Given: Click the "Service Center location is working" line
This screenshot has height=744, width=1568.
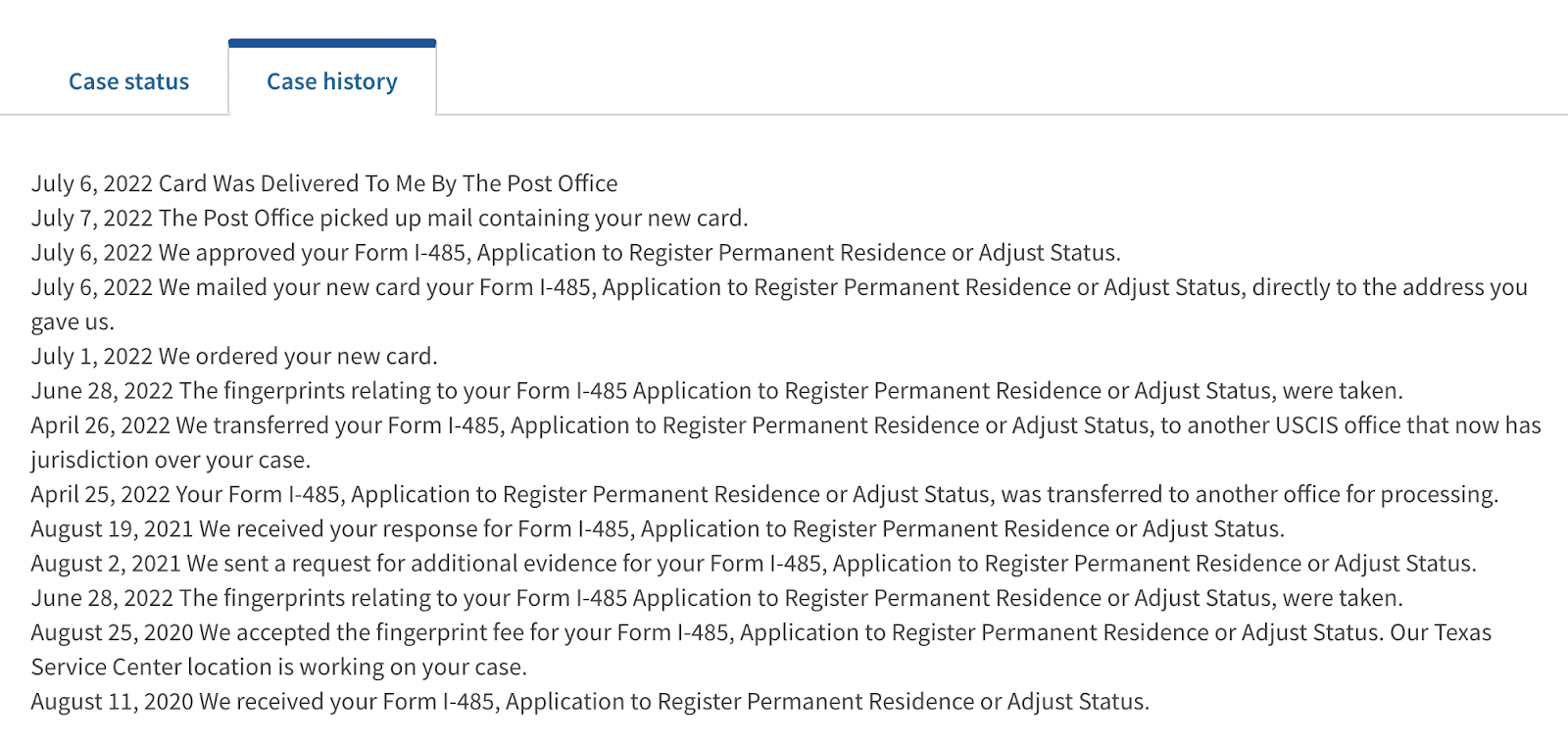Looking at the screenshot, I should (x=278, y=668).
